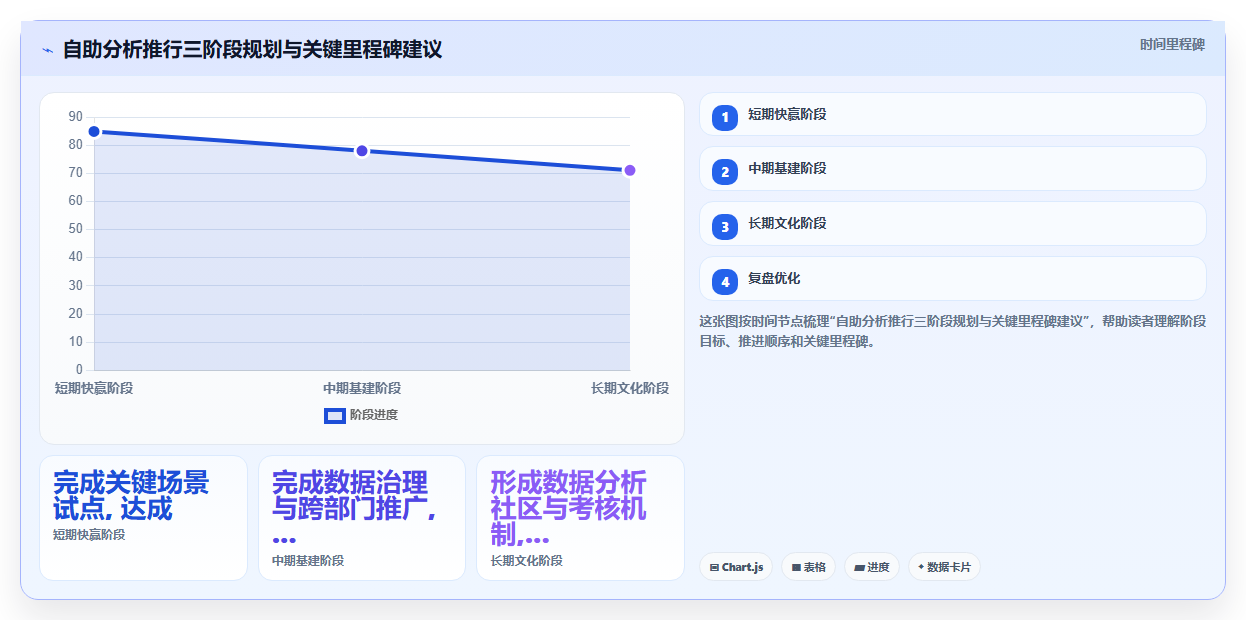Click the 数据卡片 tag label
Image resolution: width=1246 pixels, height=620 pixels.
click(x=949, y=567)
